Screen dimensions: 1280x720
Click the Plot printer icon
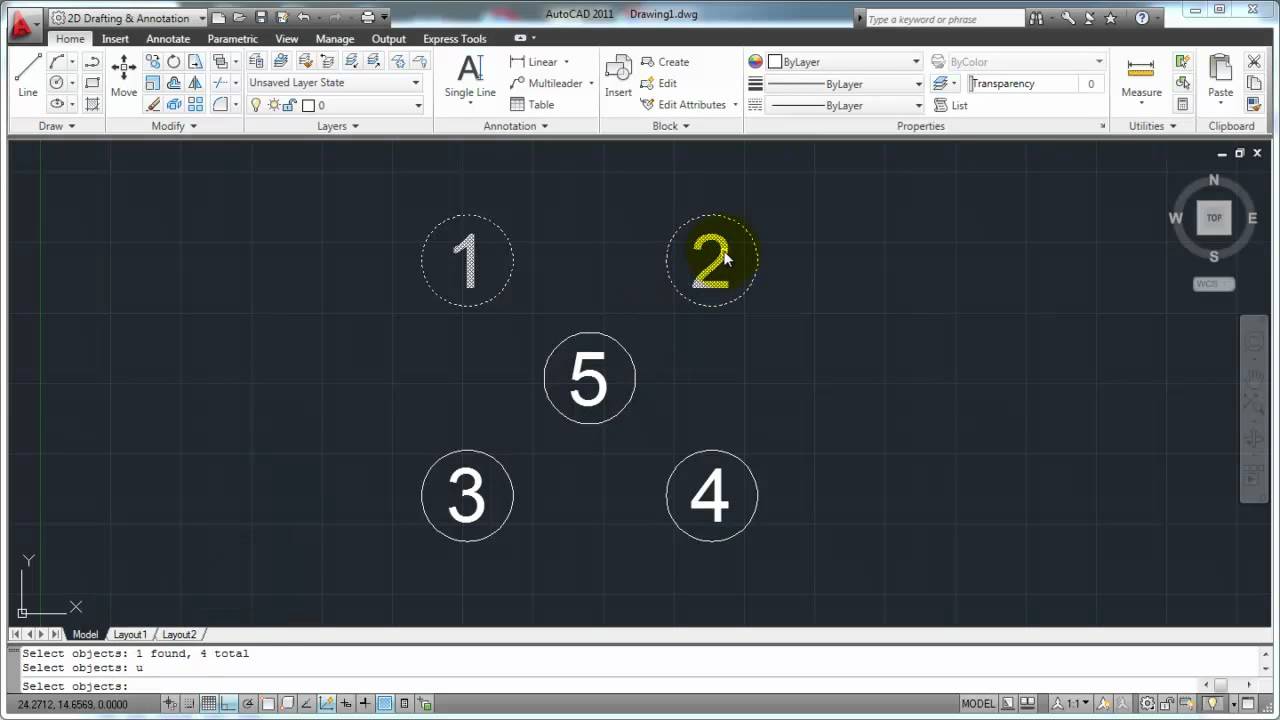pyautogui.click(x=367, y=17)
